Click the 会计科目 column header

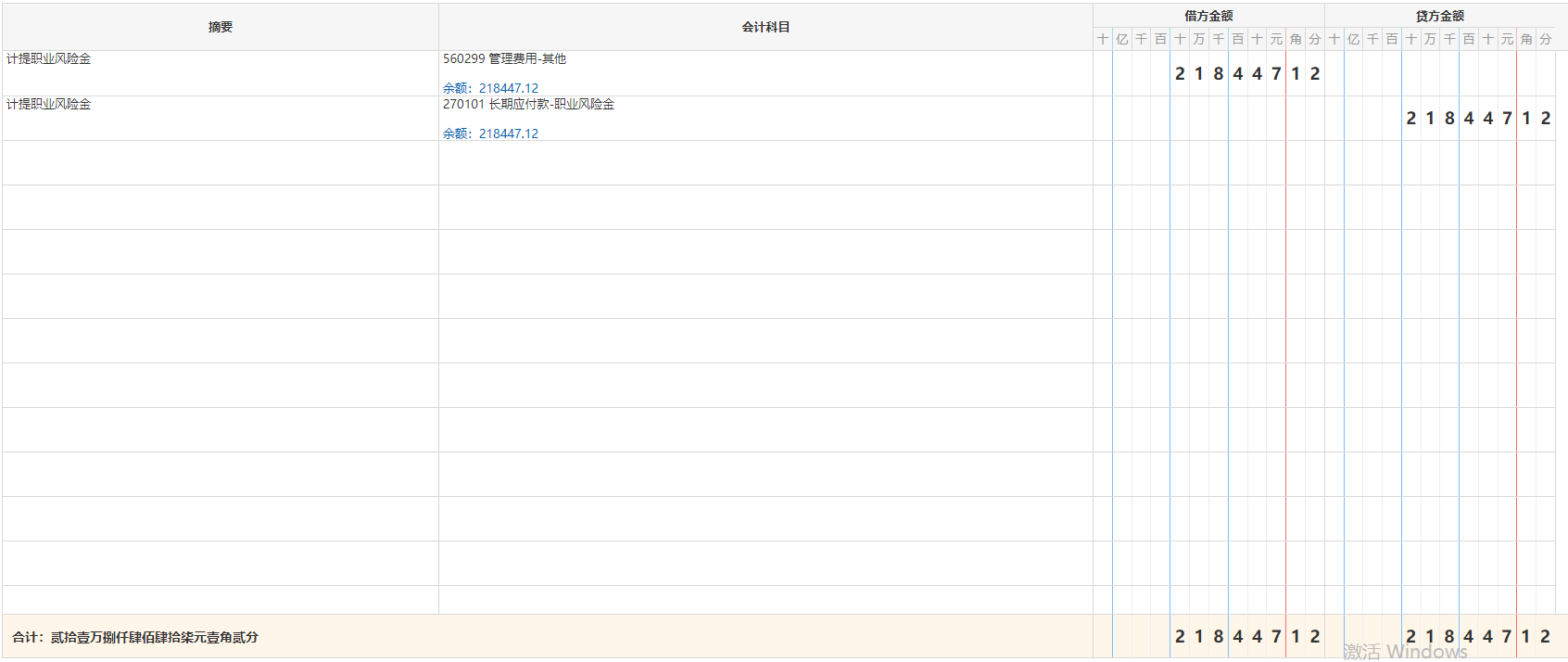[x=765, y=27]
